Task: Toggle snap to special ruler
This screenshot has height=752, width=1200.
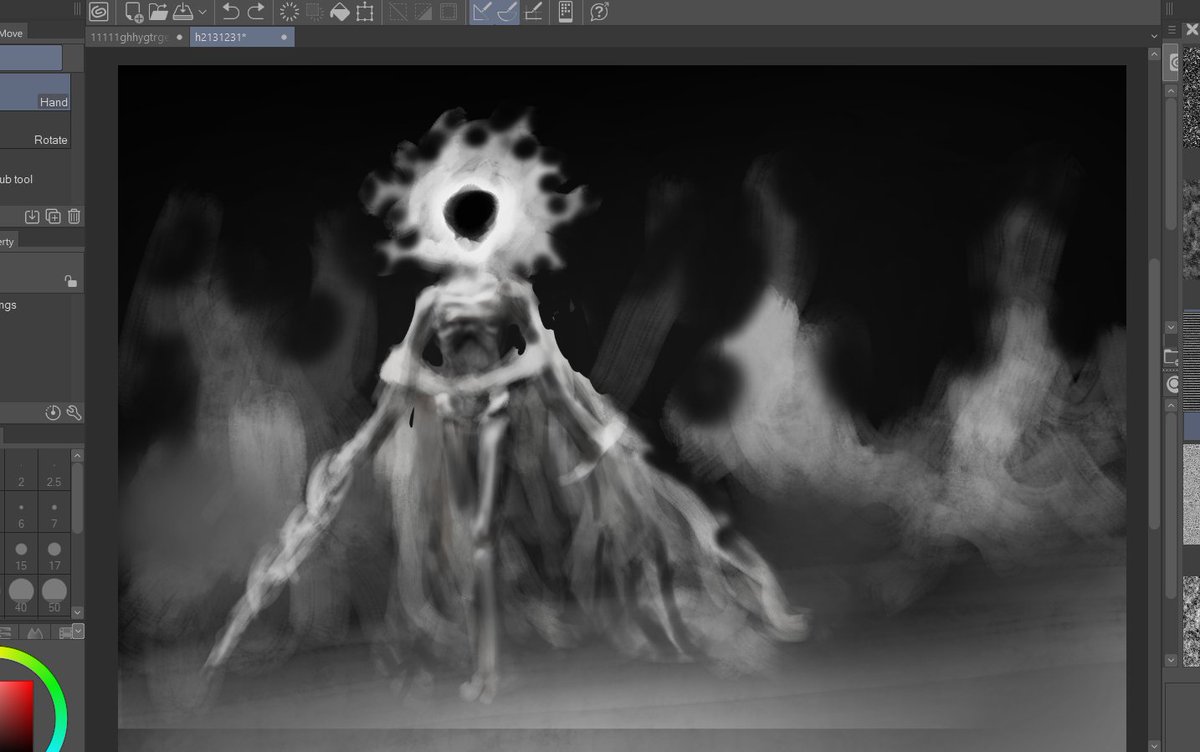Action: tap(507, 12)
